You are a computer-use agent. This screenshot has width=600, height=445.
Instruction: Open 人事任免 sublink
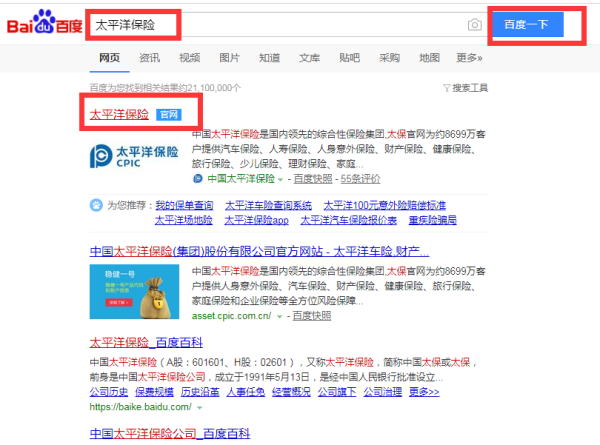click(x=246, y=392)
